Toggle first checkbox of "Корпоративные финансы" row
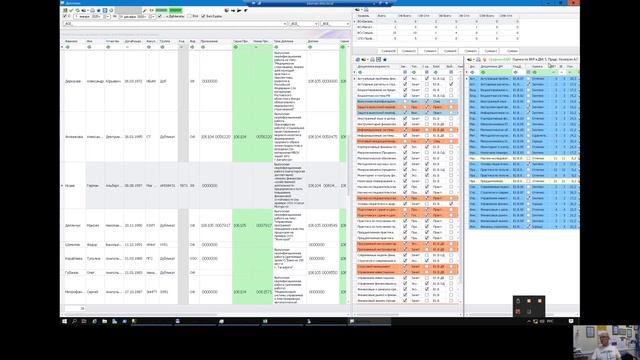Screen dimensions: 640x360 point(405,147)
